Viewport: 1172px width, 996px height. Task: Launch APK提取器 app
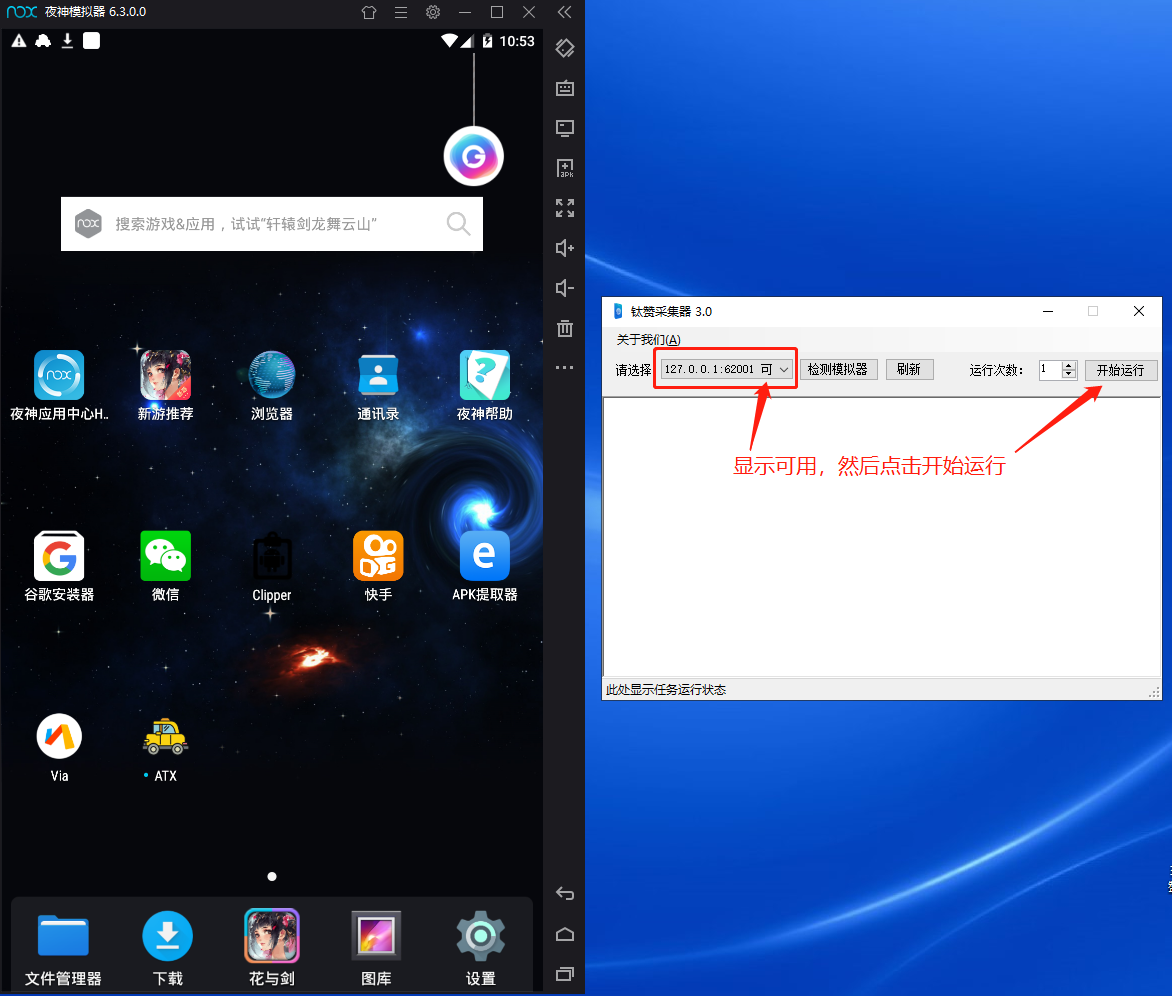[484, 556]
